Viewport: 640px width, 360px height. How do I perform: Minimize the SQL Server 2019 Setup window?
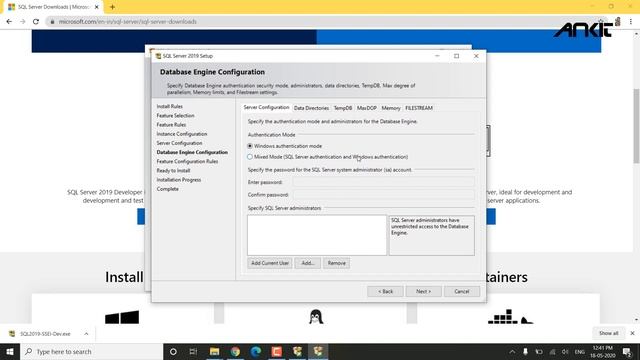coord(437,56)
